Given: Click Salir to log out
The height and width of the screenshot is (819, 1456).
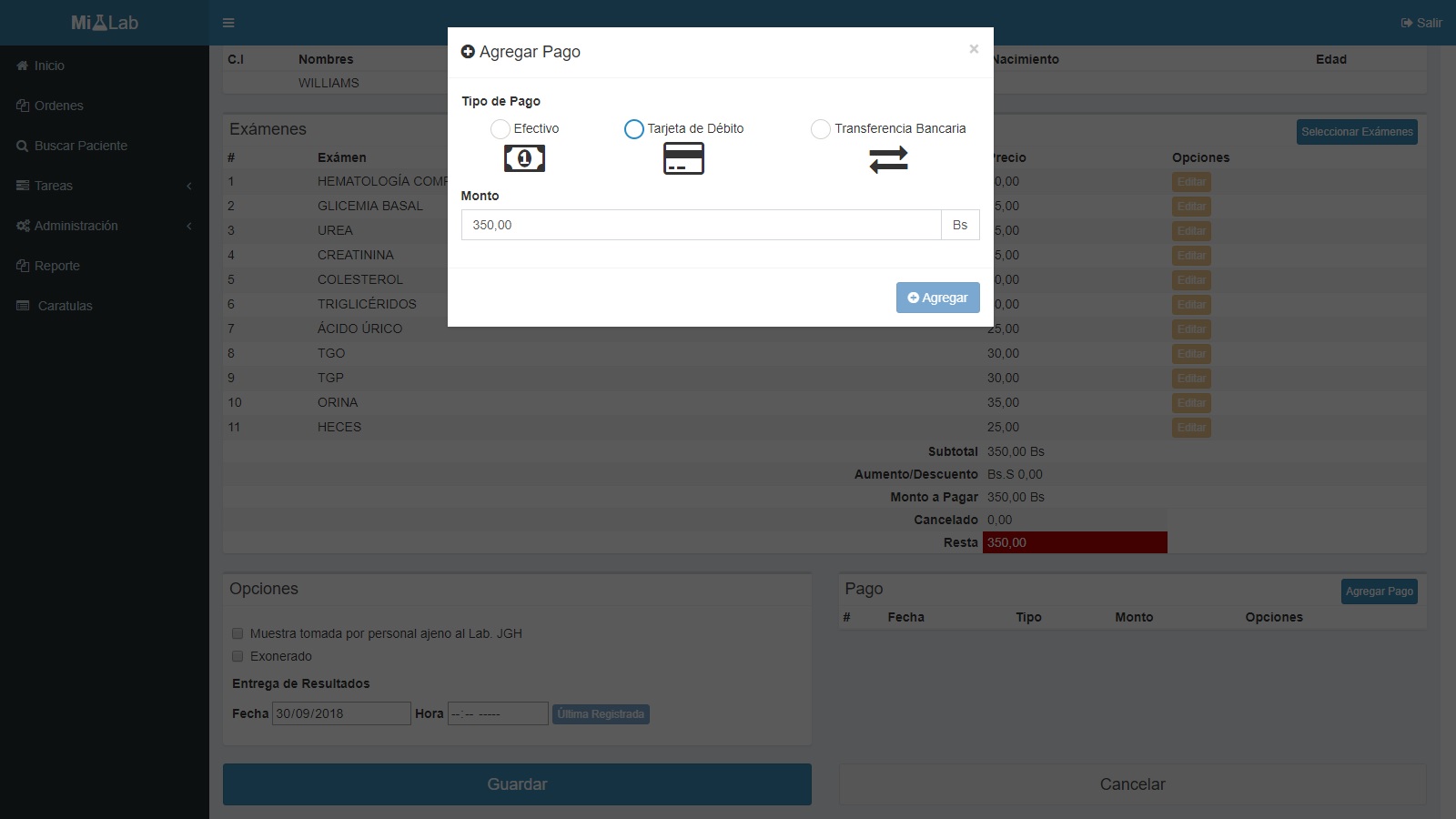Looking at the screenshot, I should point(1421,23).
